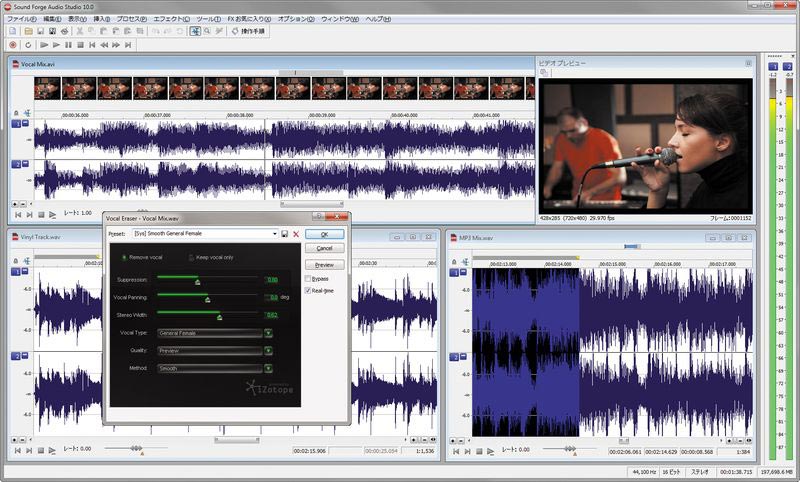Click the Suppression value field

tap(271, 280)
